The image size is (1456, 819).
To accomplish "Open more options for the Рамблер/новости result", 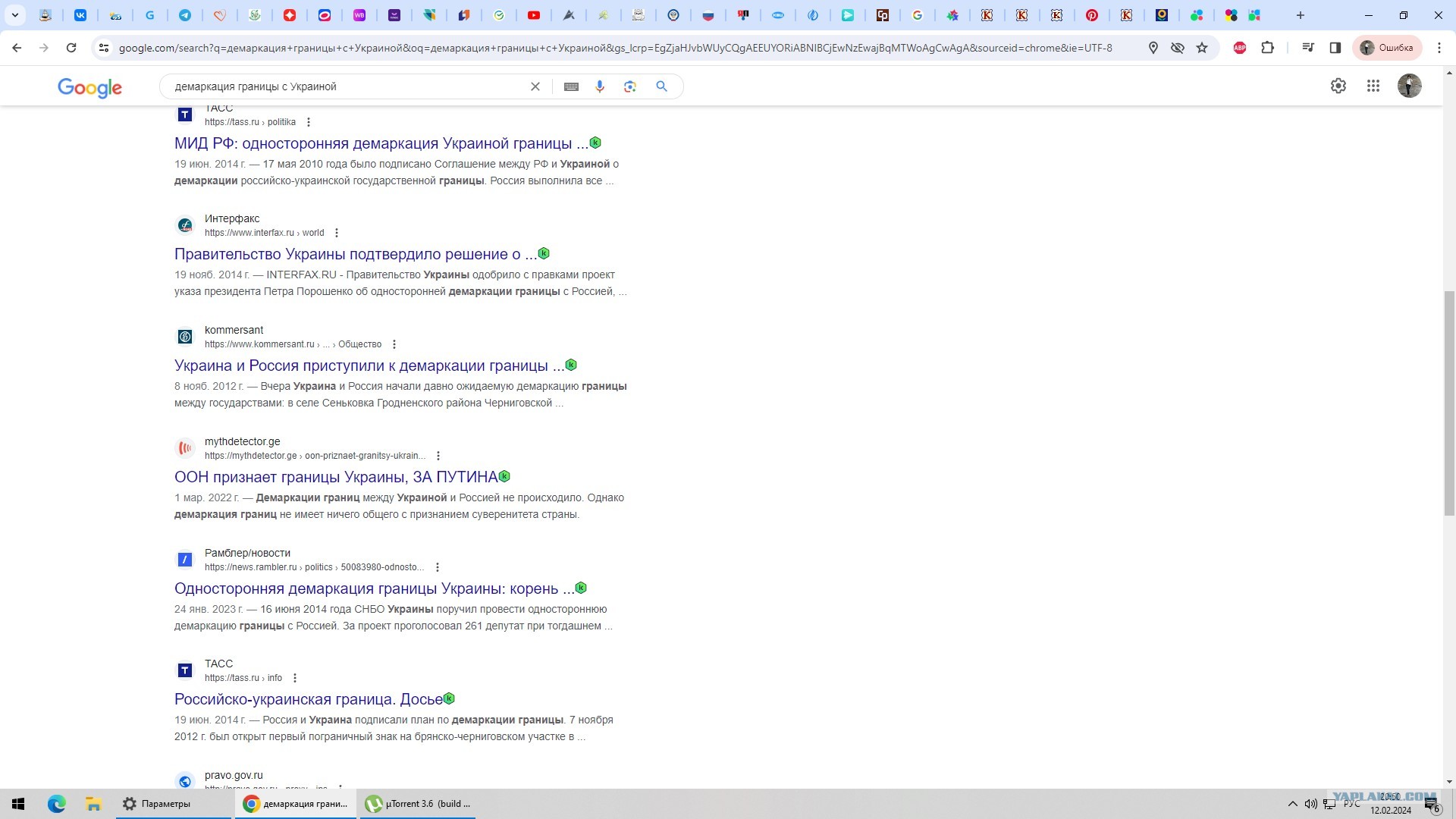I will (x=438, y=567).
